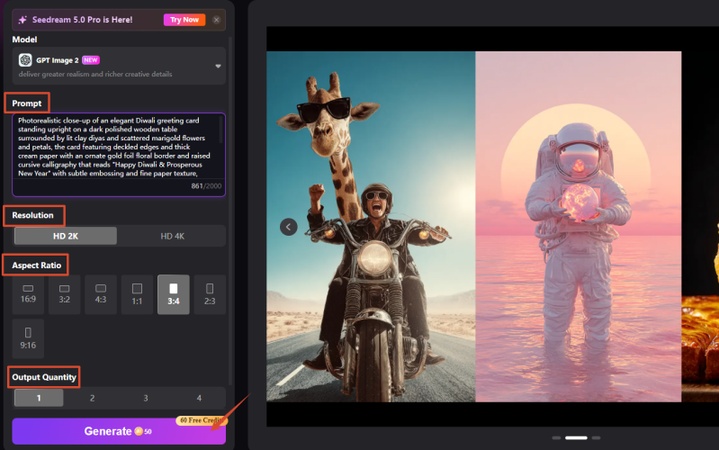Click the NEW badge beside GPT Image 2
This screenshot has width=719, height=450.
point(91,60)
